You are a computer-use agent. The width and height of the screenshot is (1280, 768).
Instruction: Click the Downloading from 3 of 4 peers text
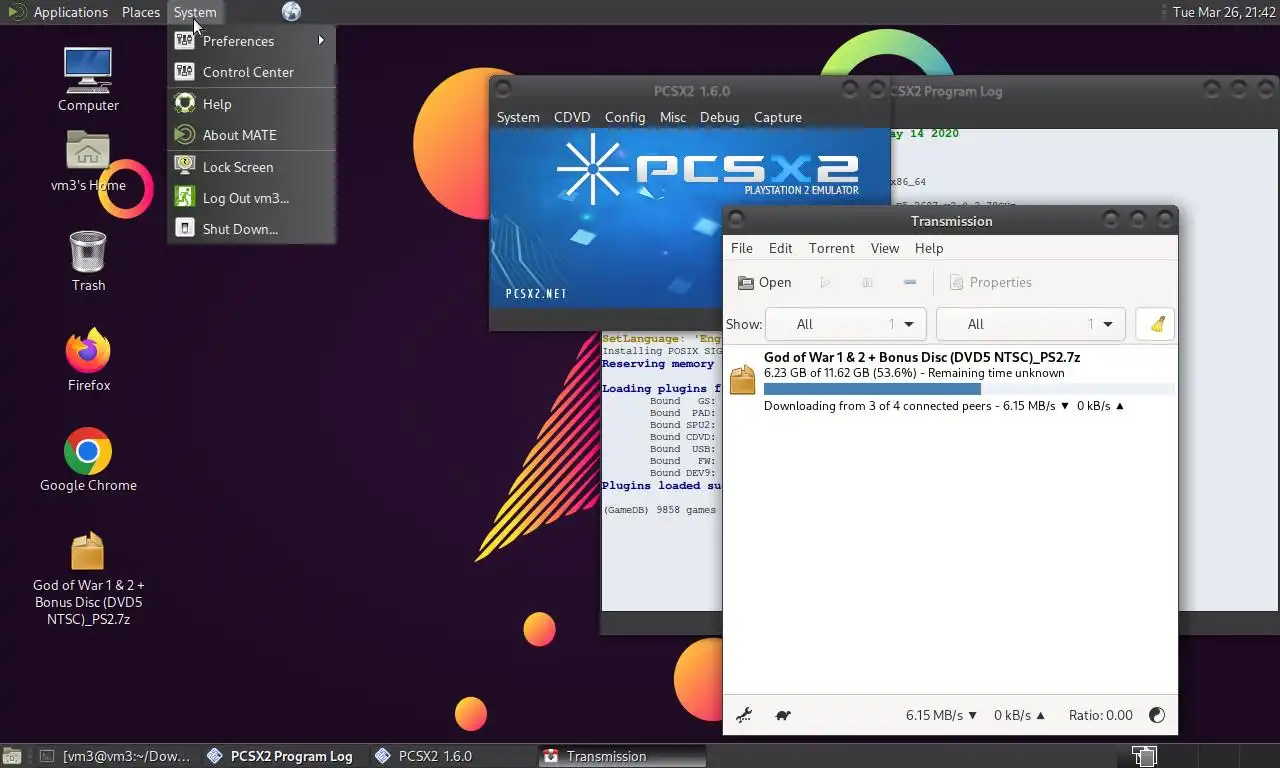click(944, 406)
